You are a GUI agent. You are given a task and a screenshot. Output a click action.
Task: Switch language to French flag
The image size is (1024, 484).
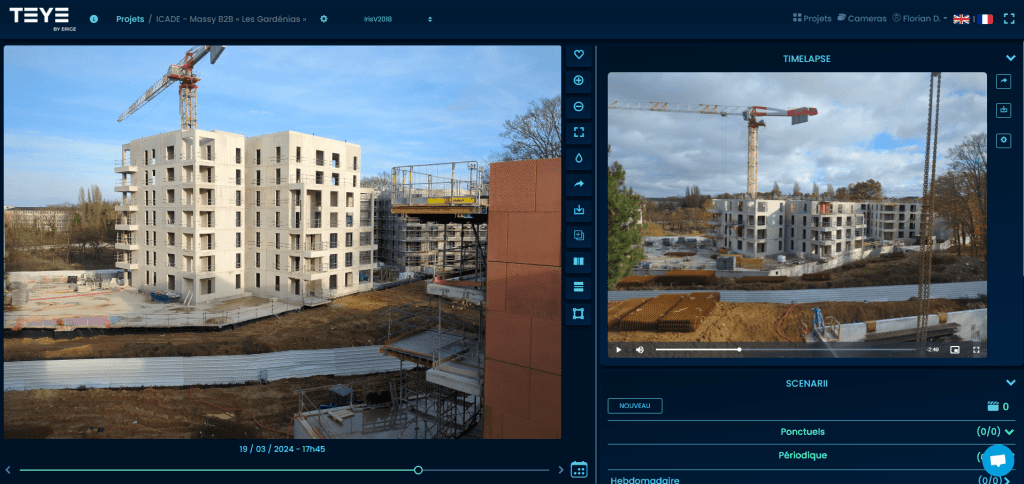click(x=986, y=19)
